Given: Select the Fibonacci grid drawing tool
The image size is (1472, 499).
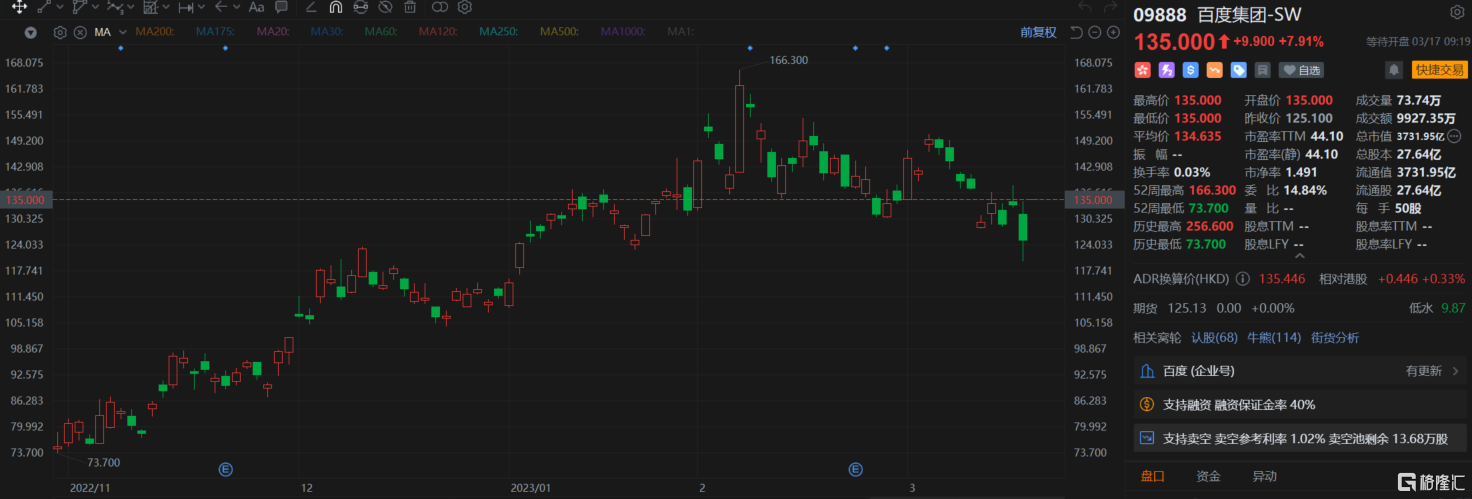Looking at the screenshot, I should pos(151,7).
